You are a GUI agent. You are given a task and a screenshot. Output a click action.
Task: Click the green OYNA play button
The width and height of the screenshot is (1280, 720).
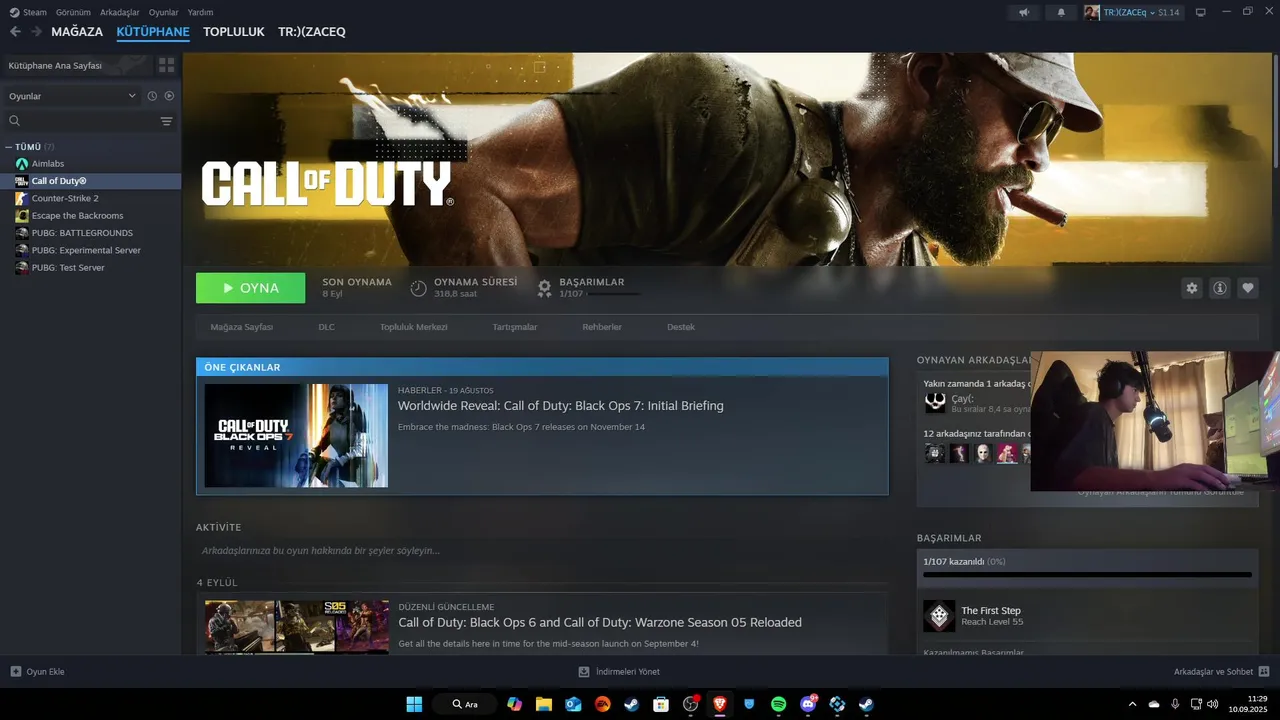point(251,288)
